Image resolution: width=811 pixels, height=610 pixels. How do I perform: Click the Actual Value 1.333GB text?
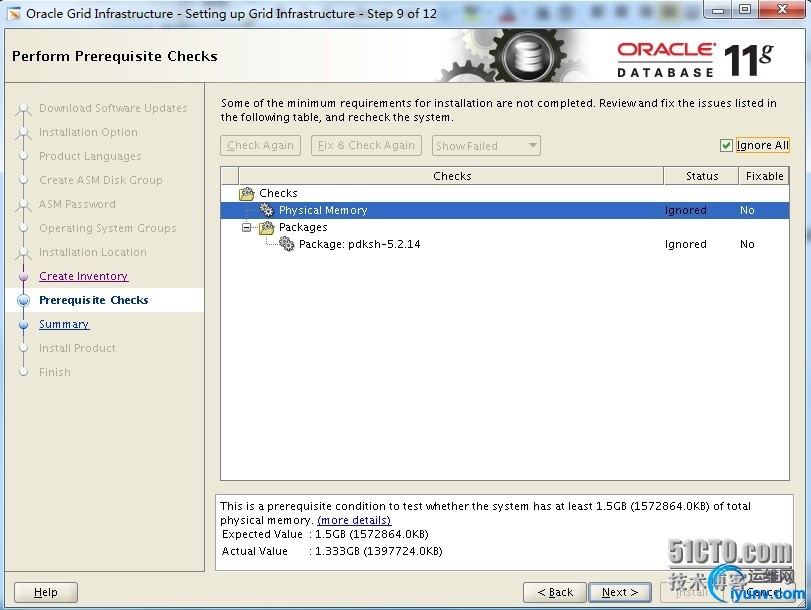point(379,551)
